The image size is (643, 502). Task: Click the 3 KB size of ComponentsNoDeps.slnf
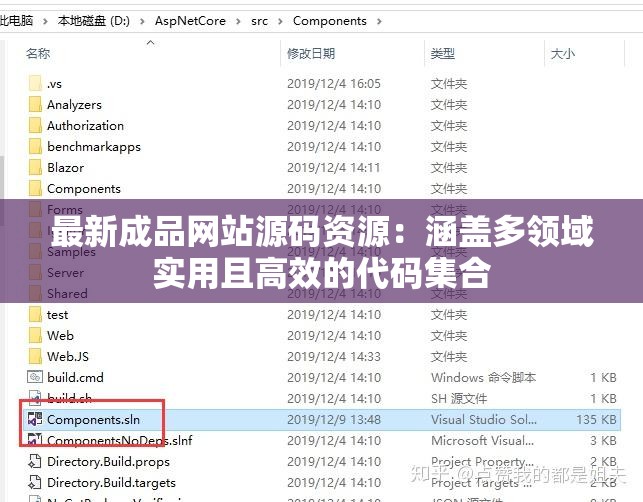pyautogui.click(x=603, y=440)
